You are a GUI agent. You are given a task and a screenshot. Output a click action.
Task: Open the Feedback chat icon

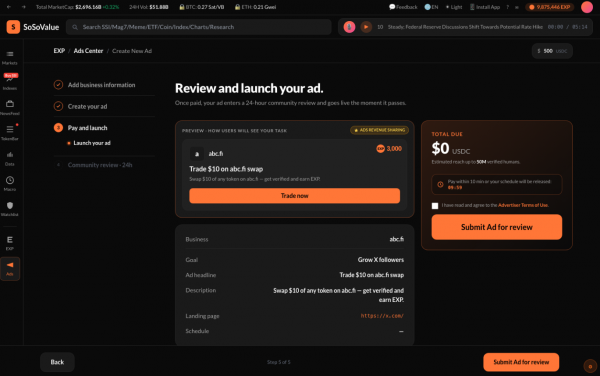(x=403, y=7)
